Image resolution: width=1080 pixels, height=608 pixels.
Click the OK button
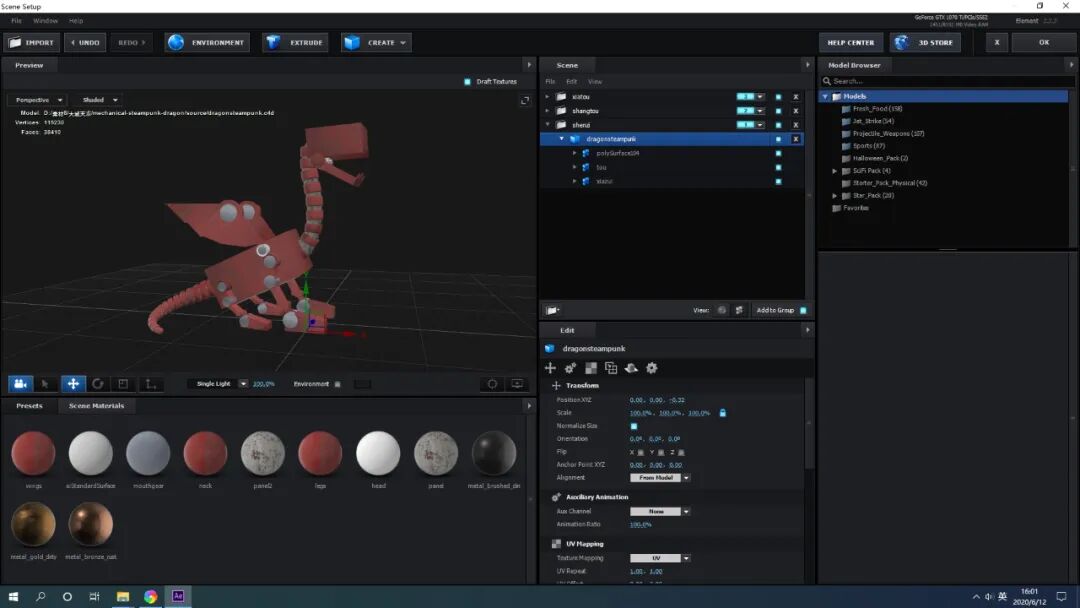1043,42
